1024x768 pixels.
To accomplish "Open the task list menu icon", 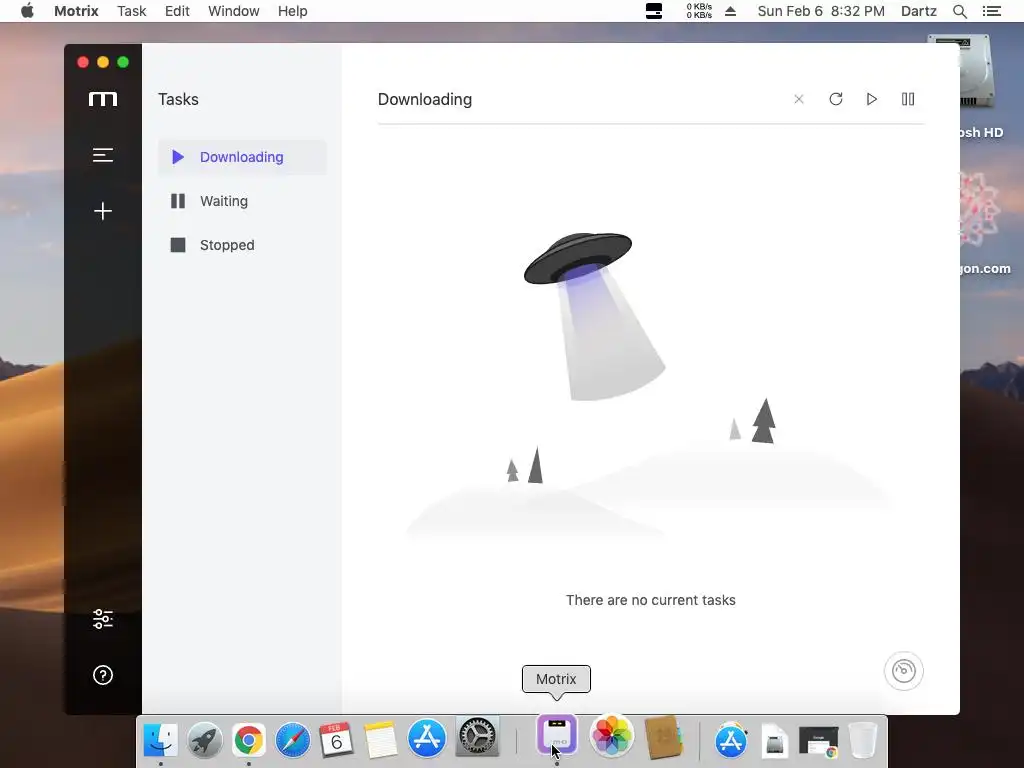I will coord(103,155).
